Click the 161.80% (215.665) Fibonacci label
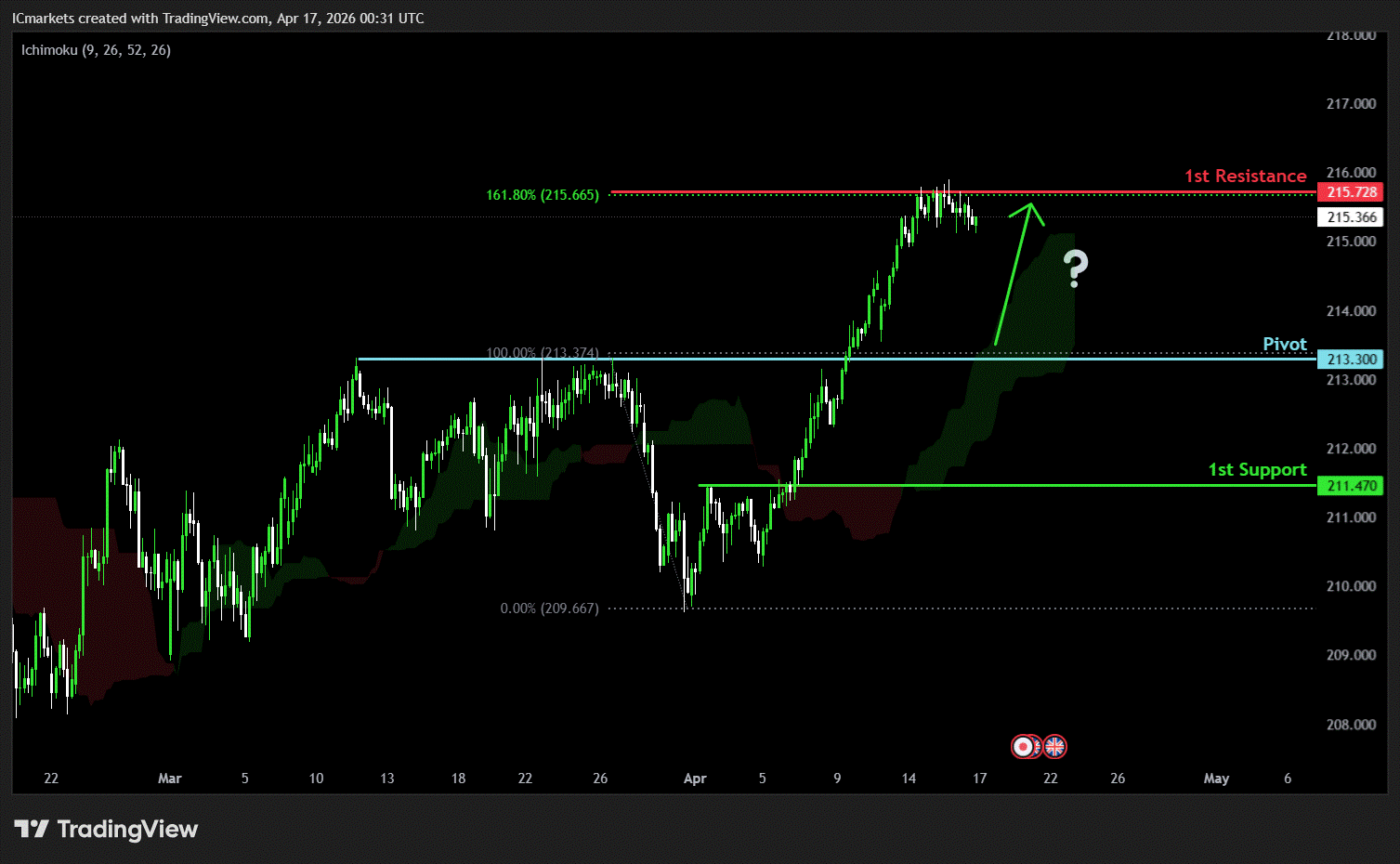 (x=543, y=195)
